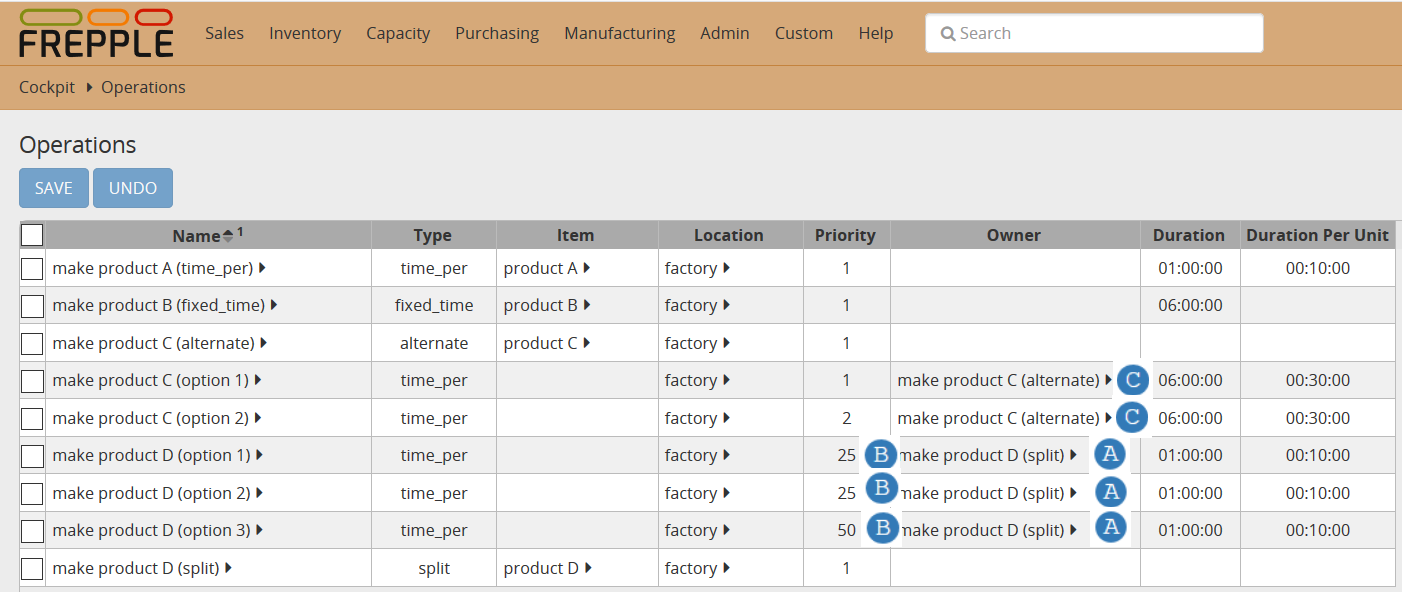Open the Manufacturing menu
Viewport: 1402px width, 592px height.
coord(619,33)
